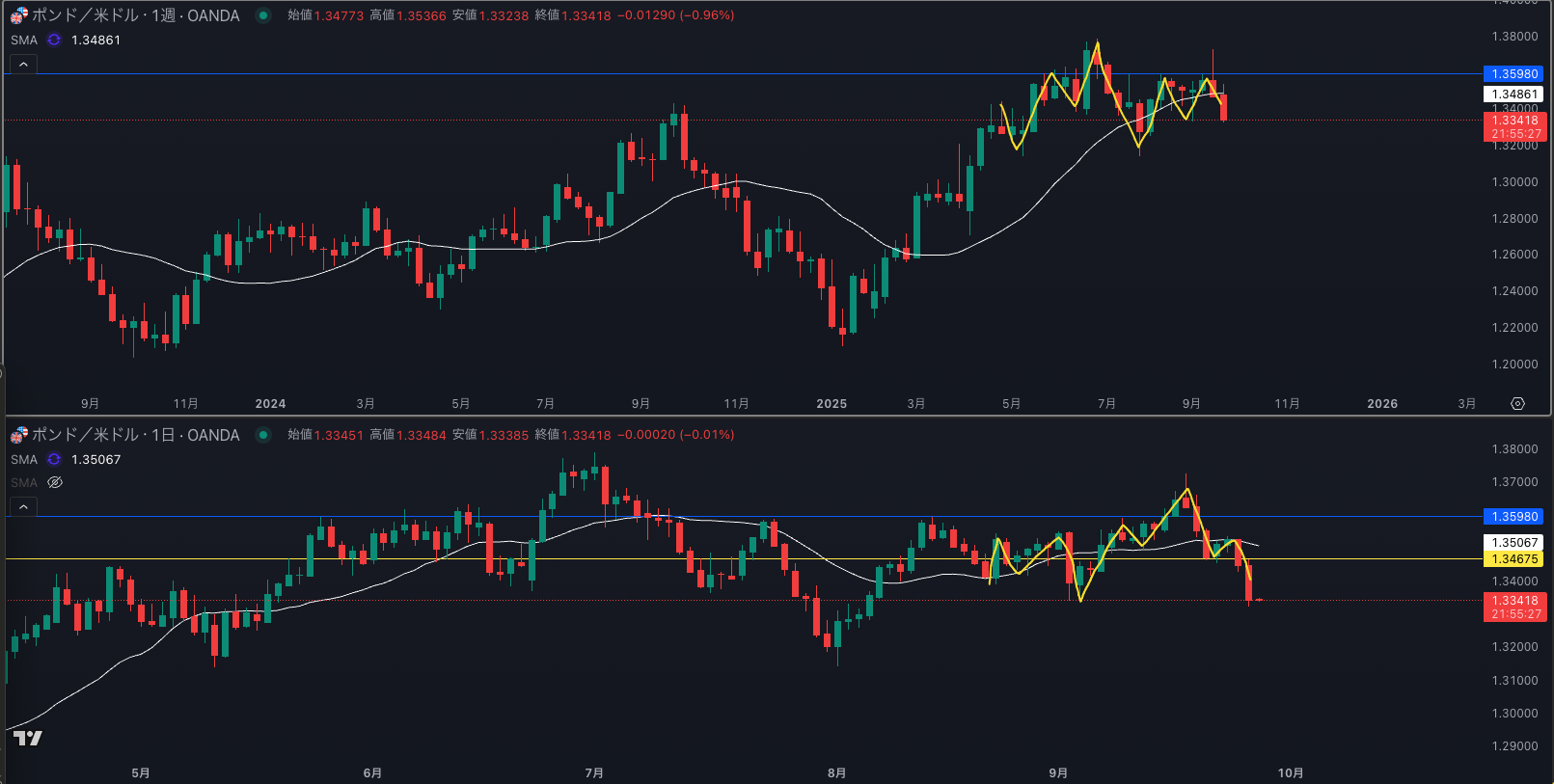This screenshot has height=784, width=1554.
Task: Show the hidden SMA with the crossed-eye icon
Action: 55,482
